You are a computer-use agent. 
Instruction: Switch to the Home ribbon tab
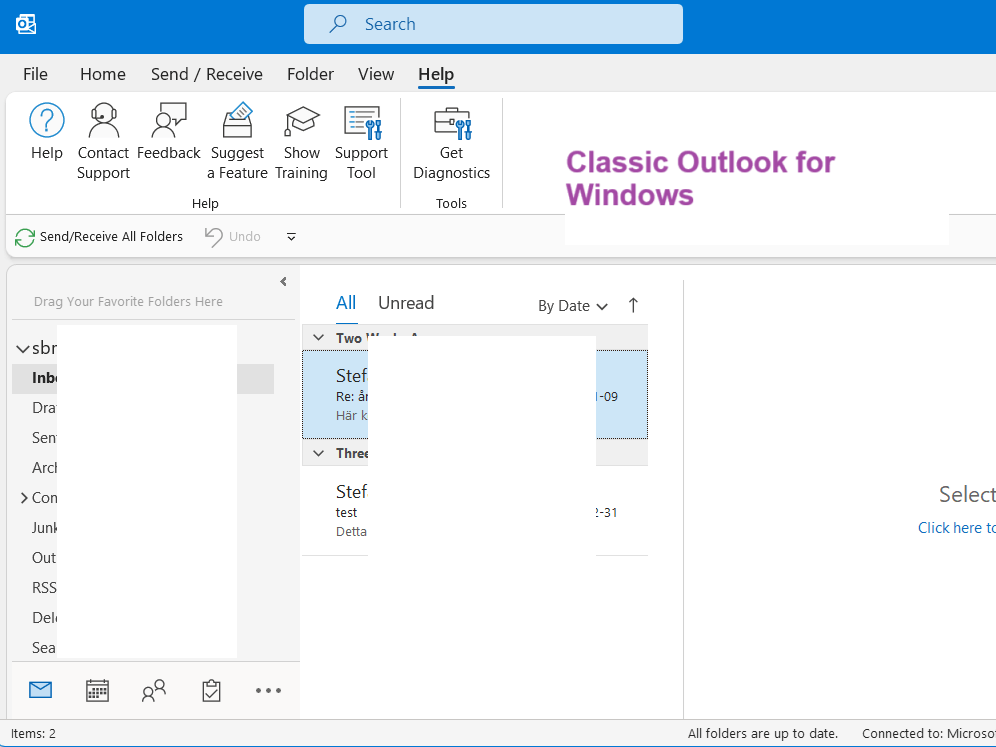click(x=103, y=74)
